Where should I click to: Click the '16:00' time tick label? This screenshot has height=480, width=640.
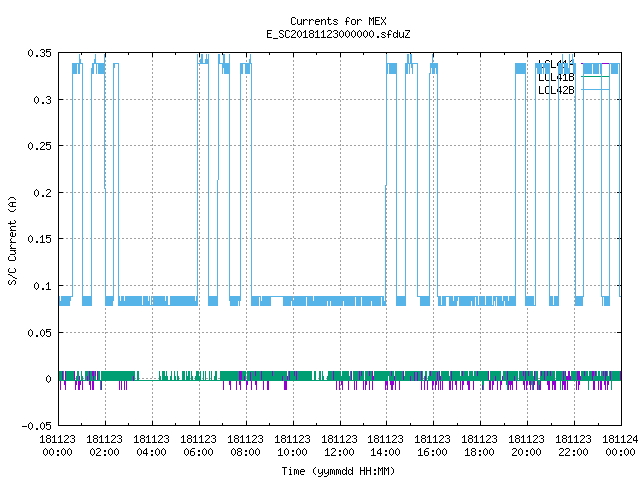[x=432, y=452]
